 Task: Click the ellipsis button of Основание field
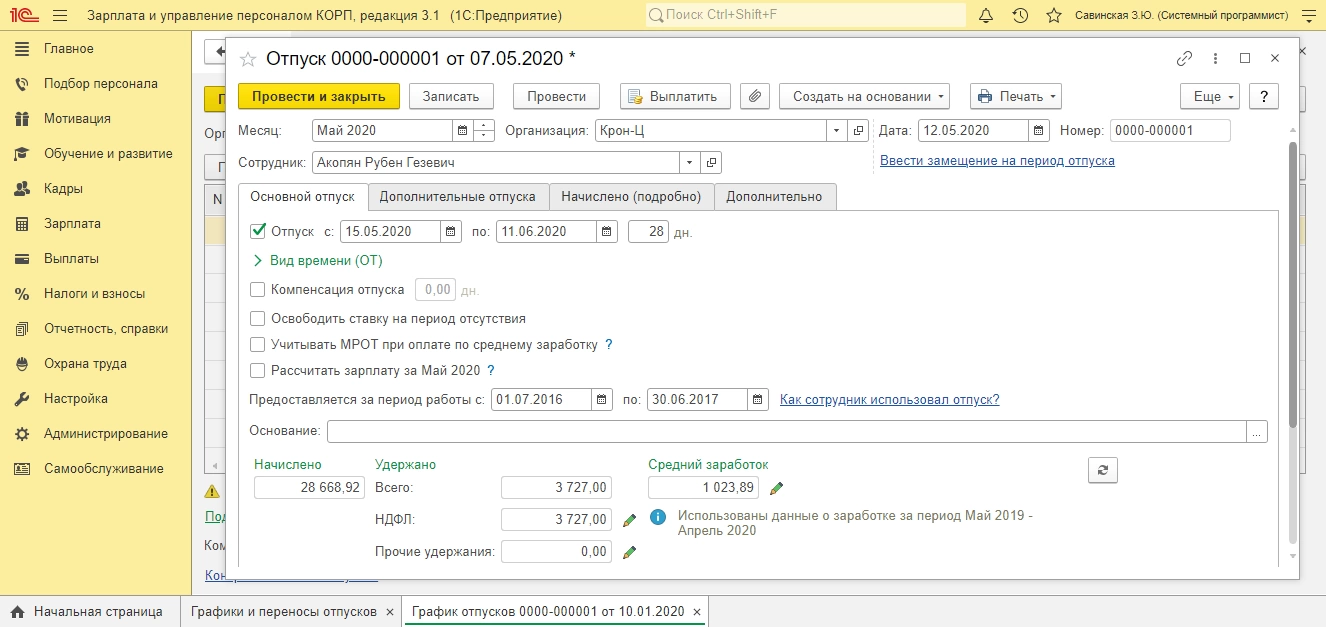point(1257,431)
